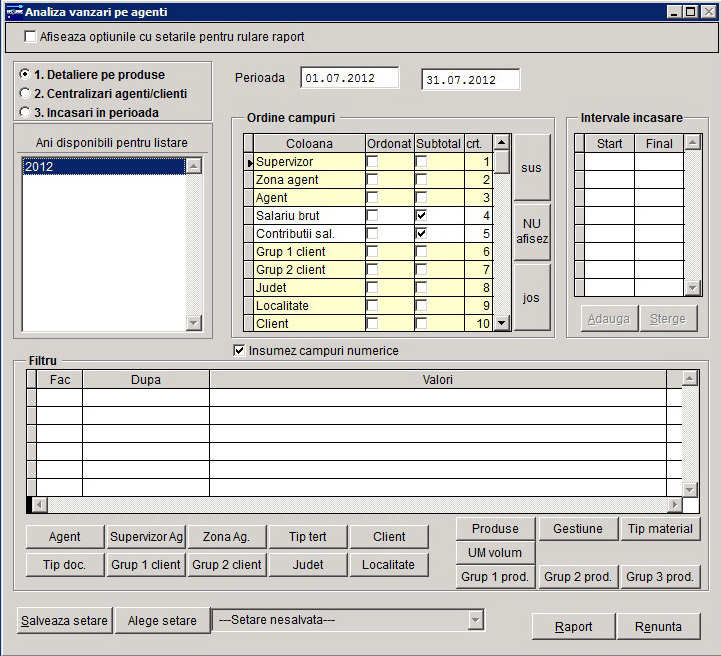Click the Start column header in Intervale incasare
The image size is (721, 656).
(609, 143)
